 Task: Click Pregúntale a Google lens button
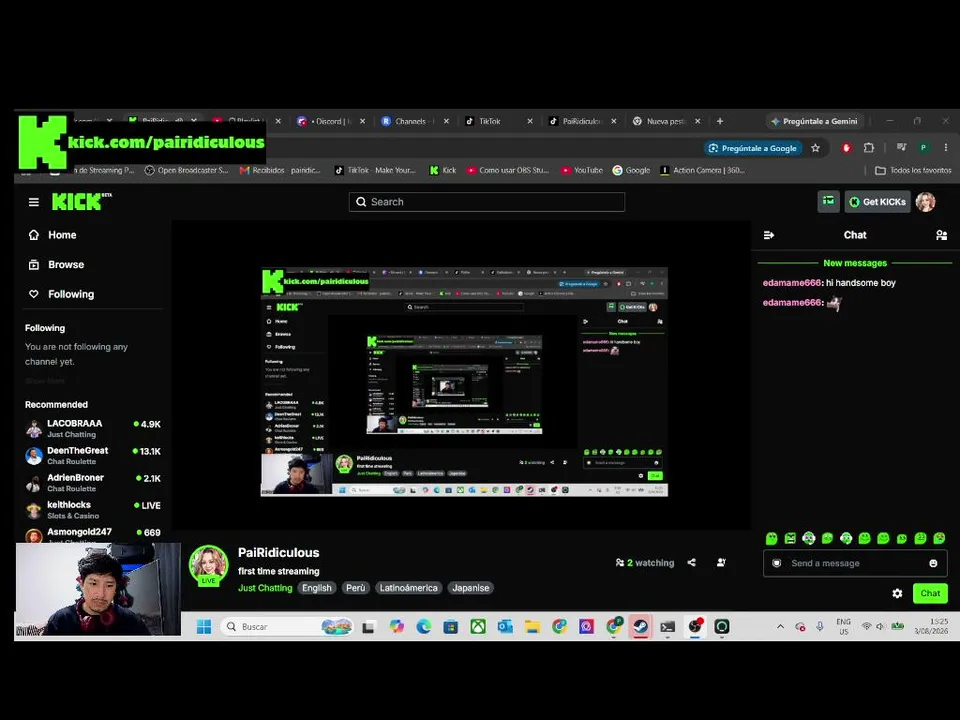tap(754, 148)
